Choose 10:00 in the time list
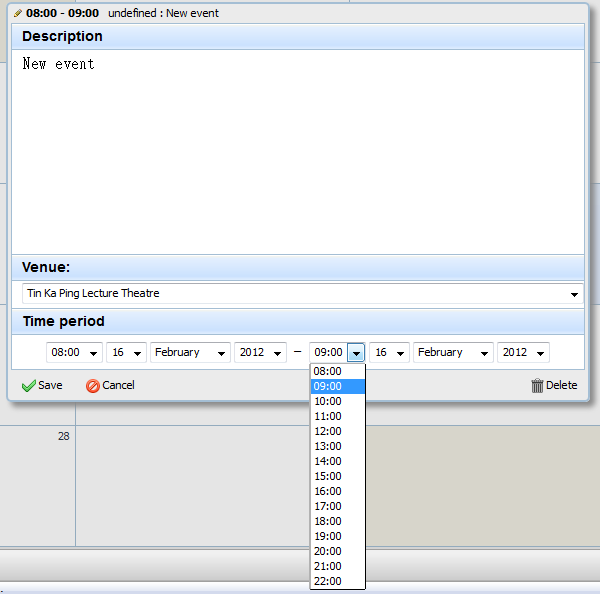The image size is (600, 594). [x=338, y=401]
